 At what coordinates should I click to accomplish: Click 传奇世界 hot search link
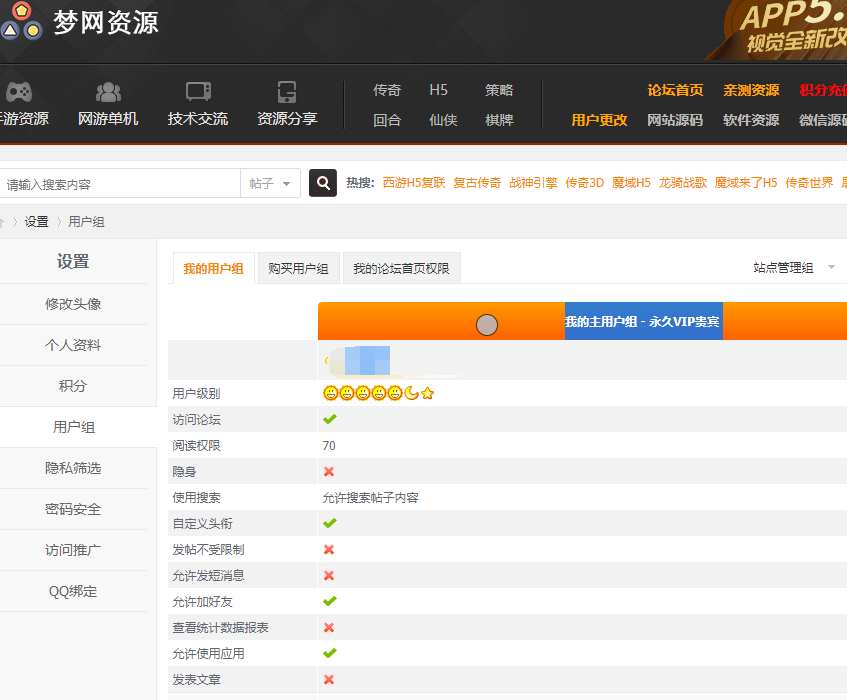[x=809, y=183]
